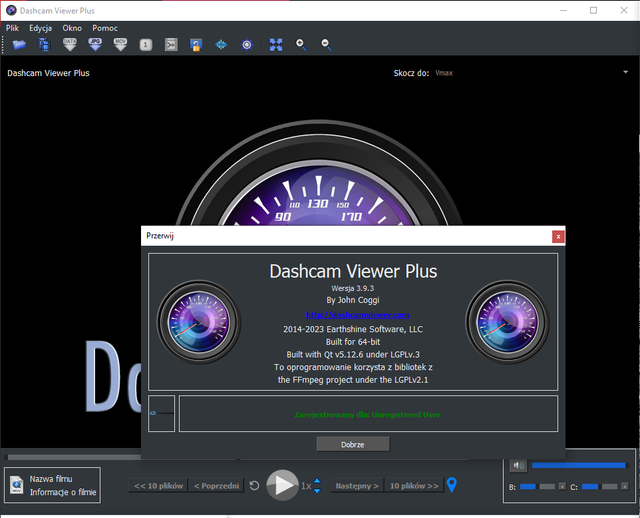Close the Przerwij about dialog
Screen dimensions: 640x518
(558, 237)
